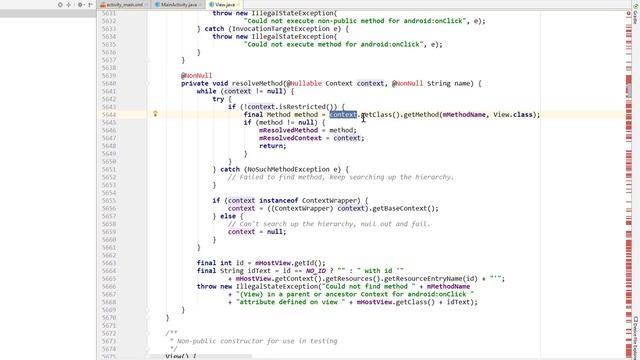The width and height of the screenshot is (640, 360).
Task: Click 'resolveMethod' in the method declaration
Action: pos(257,83)
